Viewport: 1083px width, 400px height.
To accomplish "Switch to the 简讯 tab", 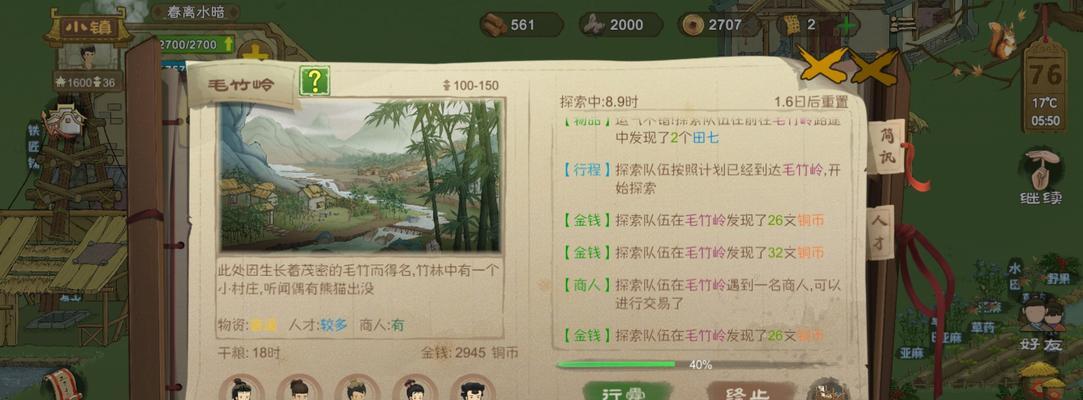I will tap(886, 146).
